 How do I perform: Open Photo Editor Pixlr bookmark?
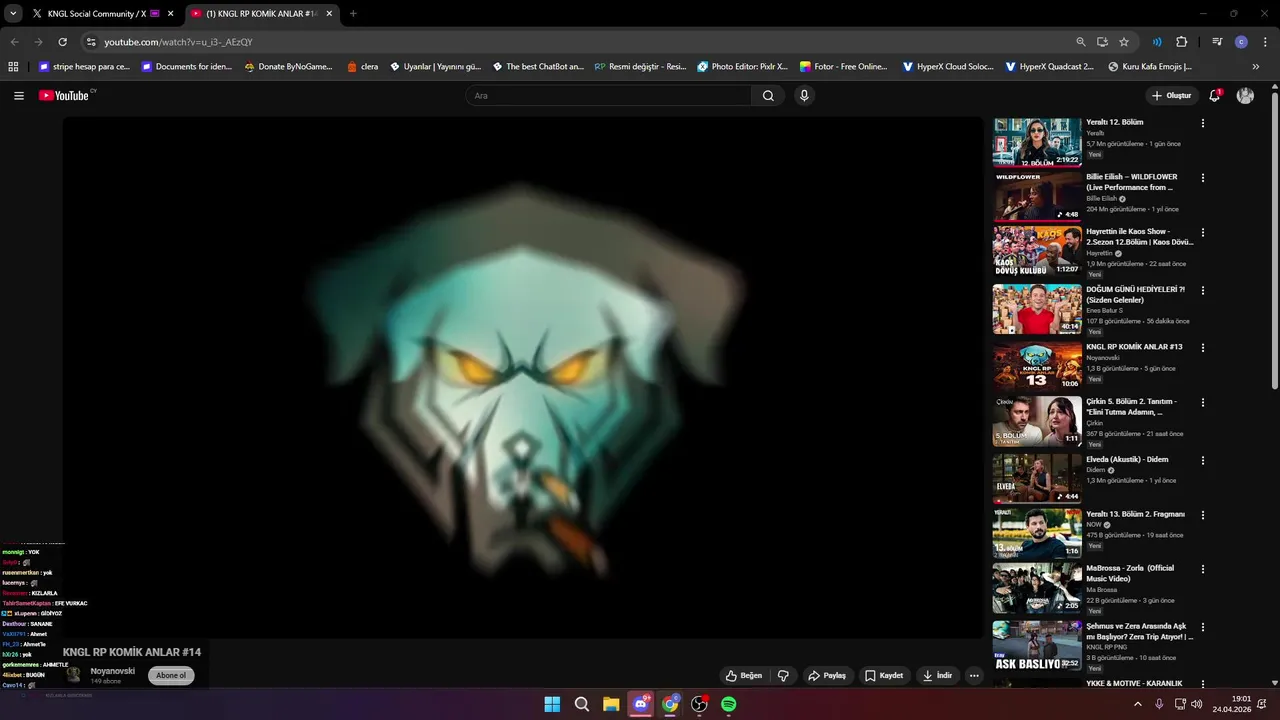point(742,67)
